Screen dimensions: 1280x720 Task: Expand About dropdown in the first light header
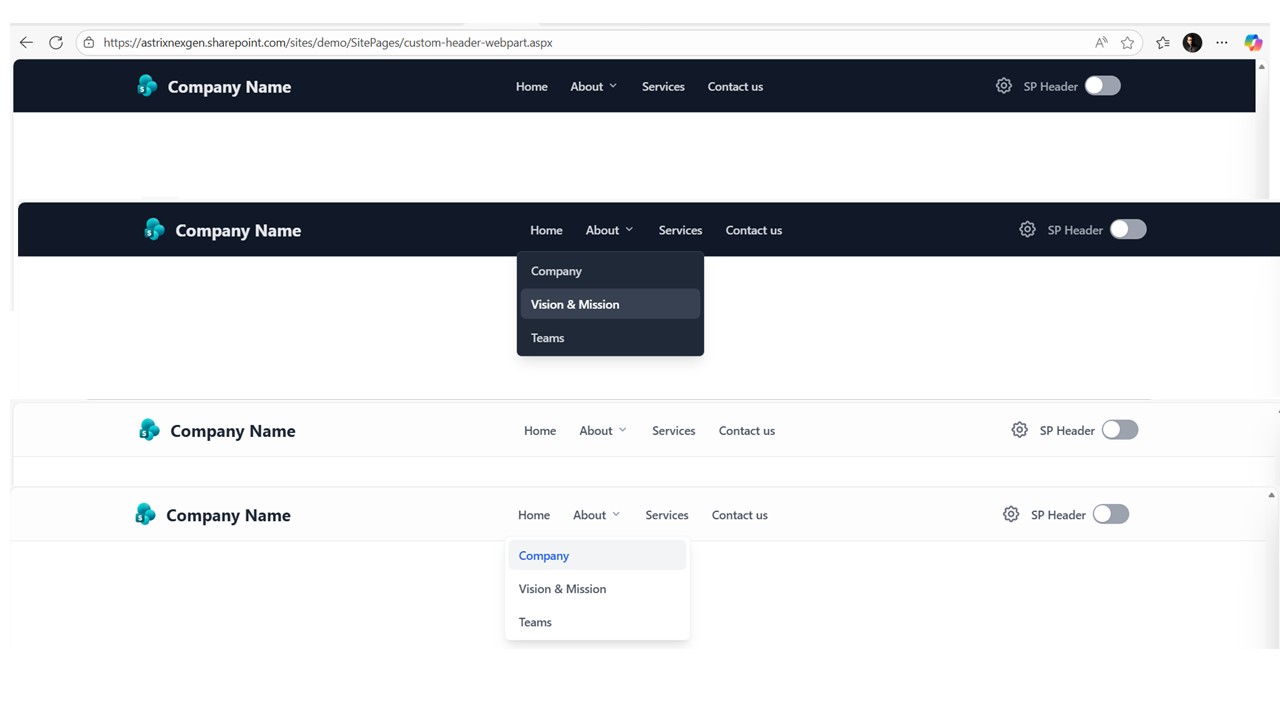point(602,431)
